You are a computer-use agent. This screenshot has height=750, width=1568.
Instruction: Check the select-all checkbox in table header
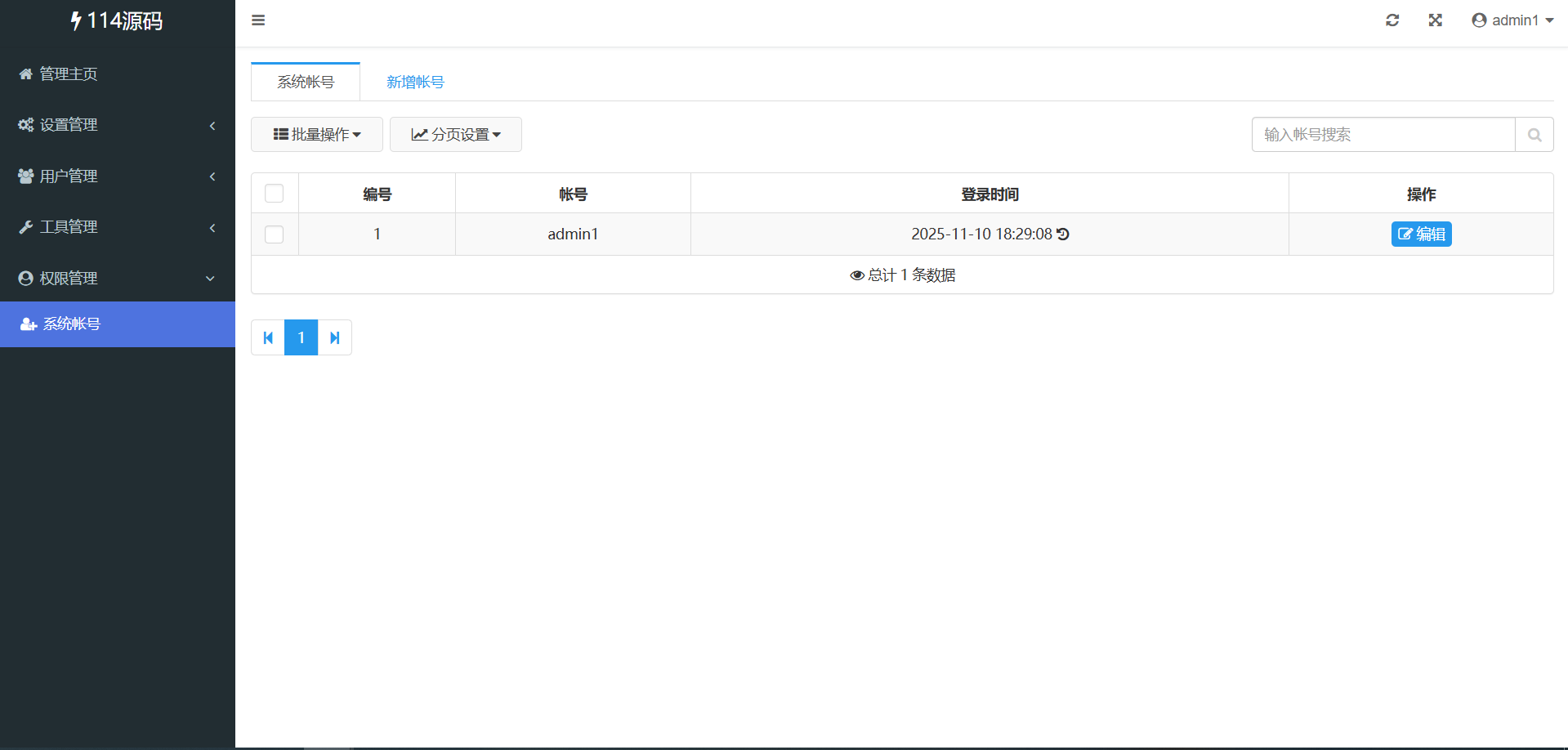coord(275,194)
